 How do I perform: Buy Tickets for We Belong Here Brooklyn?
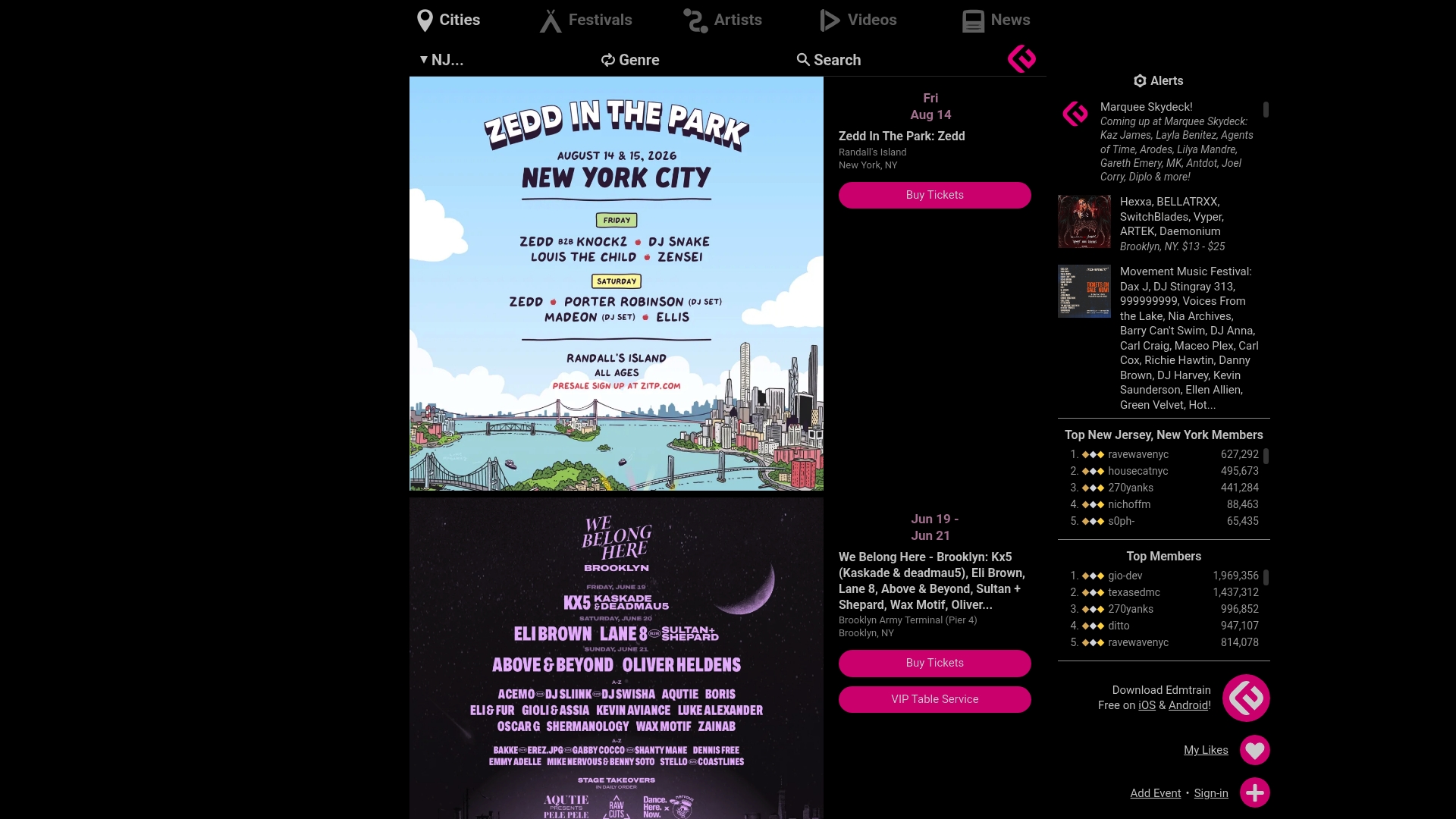coord(934,663)
